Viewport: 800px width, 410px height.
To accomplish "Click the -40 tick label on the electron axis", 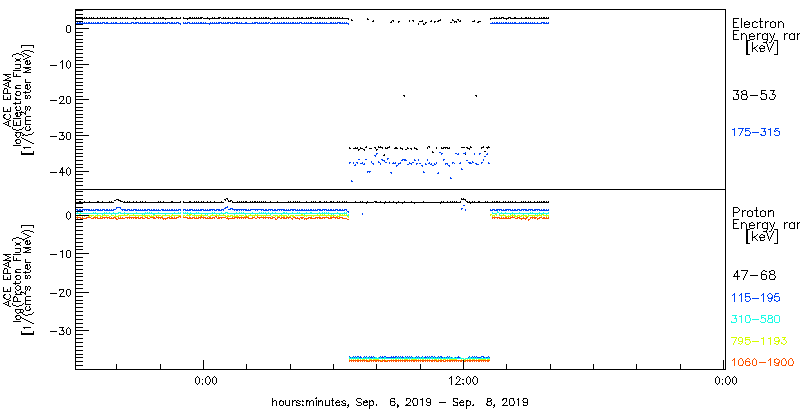I will pos(62,171).
